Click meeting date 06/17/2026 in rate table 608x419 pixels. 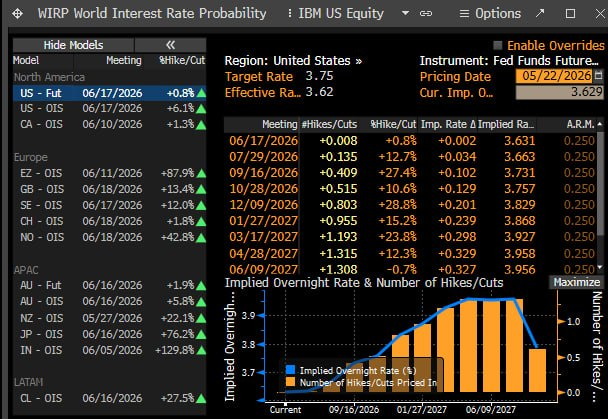click(x=264, y=141)
